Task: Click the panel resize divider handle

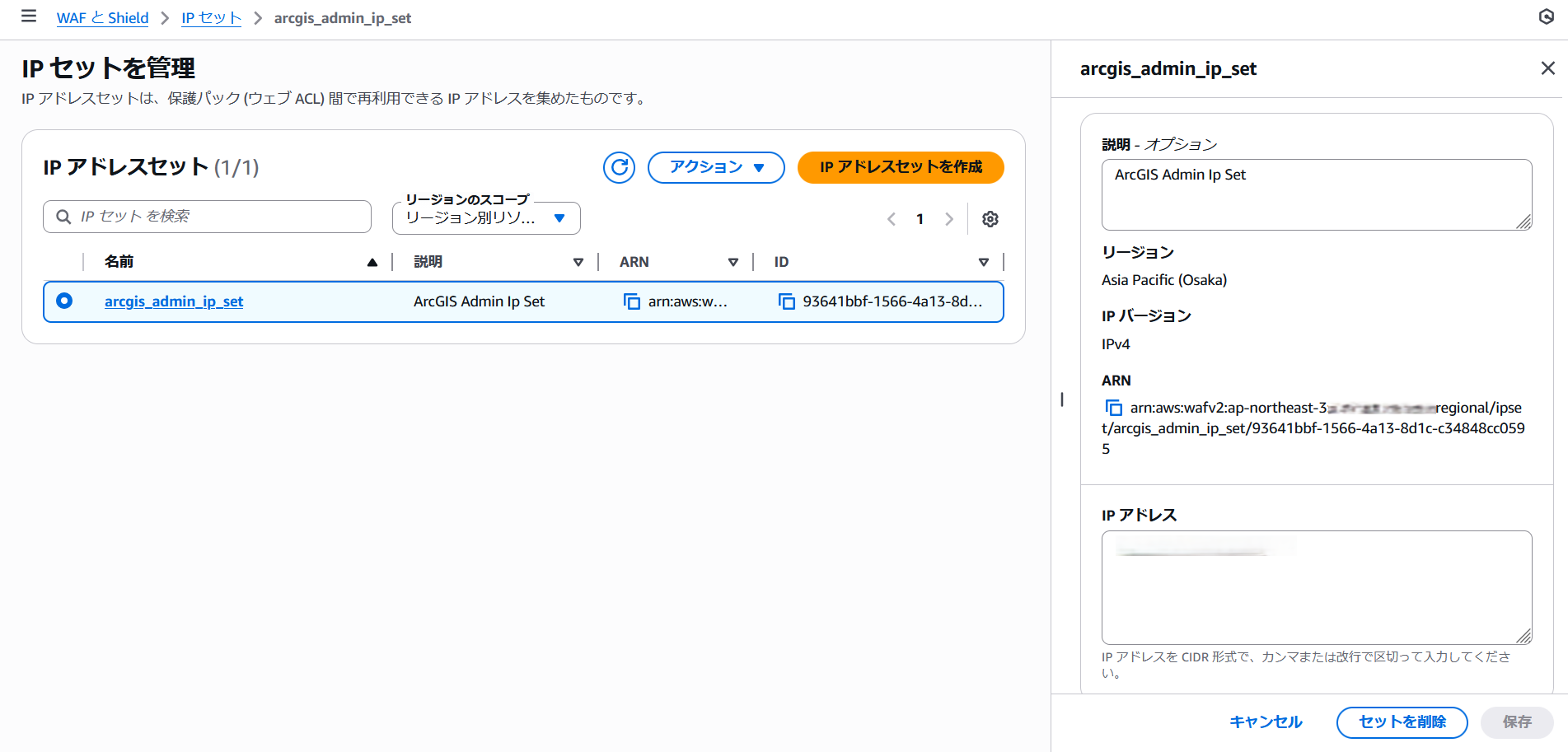Action: (1061, 399)
